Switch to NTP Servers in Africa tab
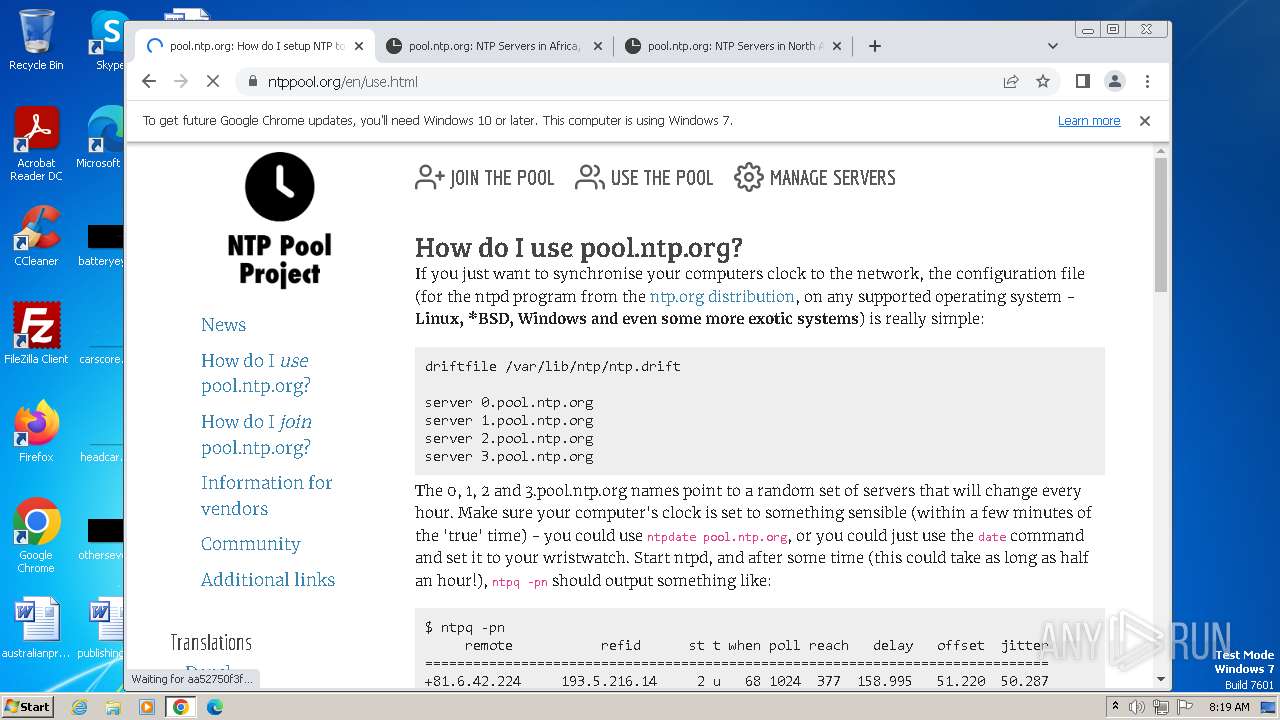 pos(494,46)
